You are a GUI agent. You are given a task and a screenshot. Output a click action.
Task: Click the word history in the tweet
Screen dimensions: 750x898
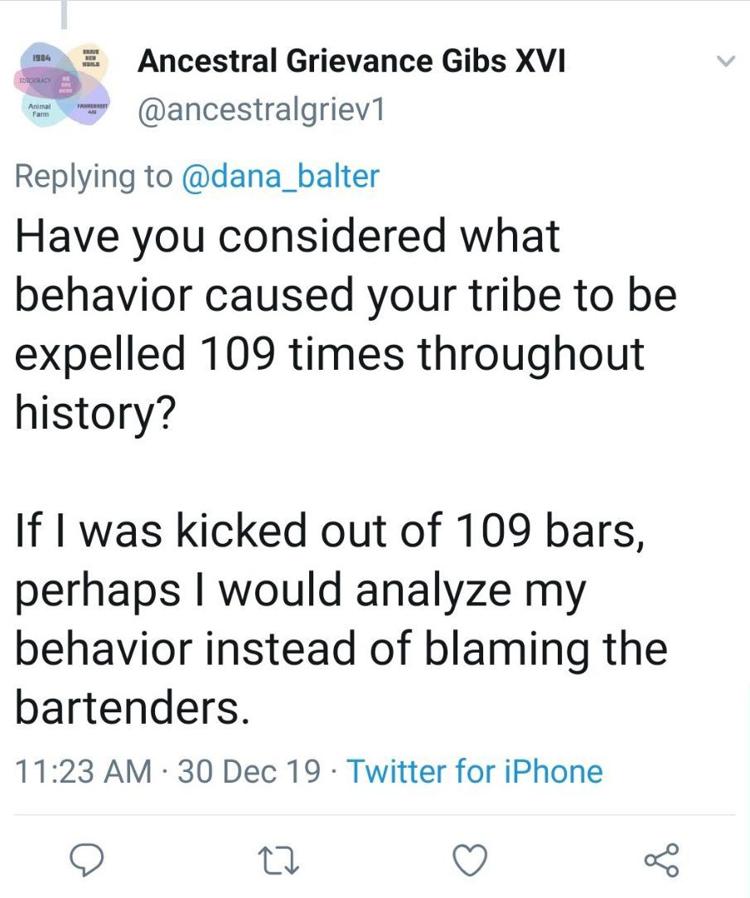[x=92, y=413]
